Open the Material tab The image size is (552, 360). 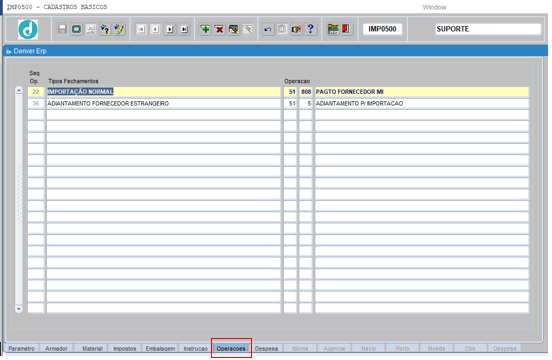pos(92,348)
